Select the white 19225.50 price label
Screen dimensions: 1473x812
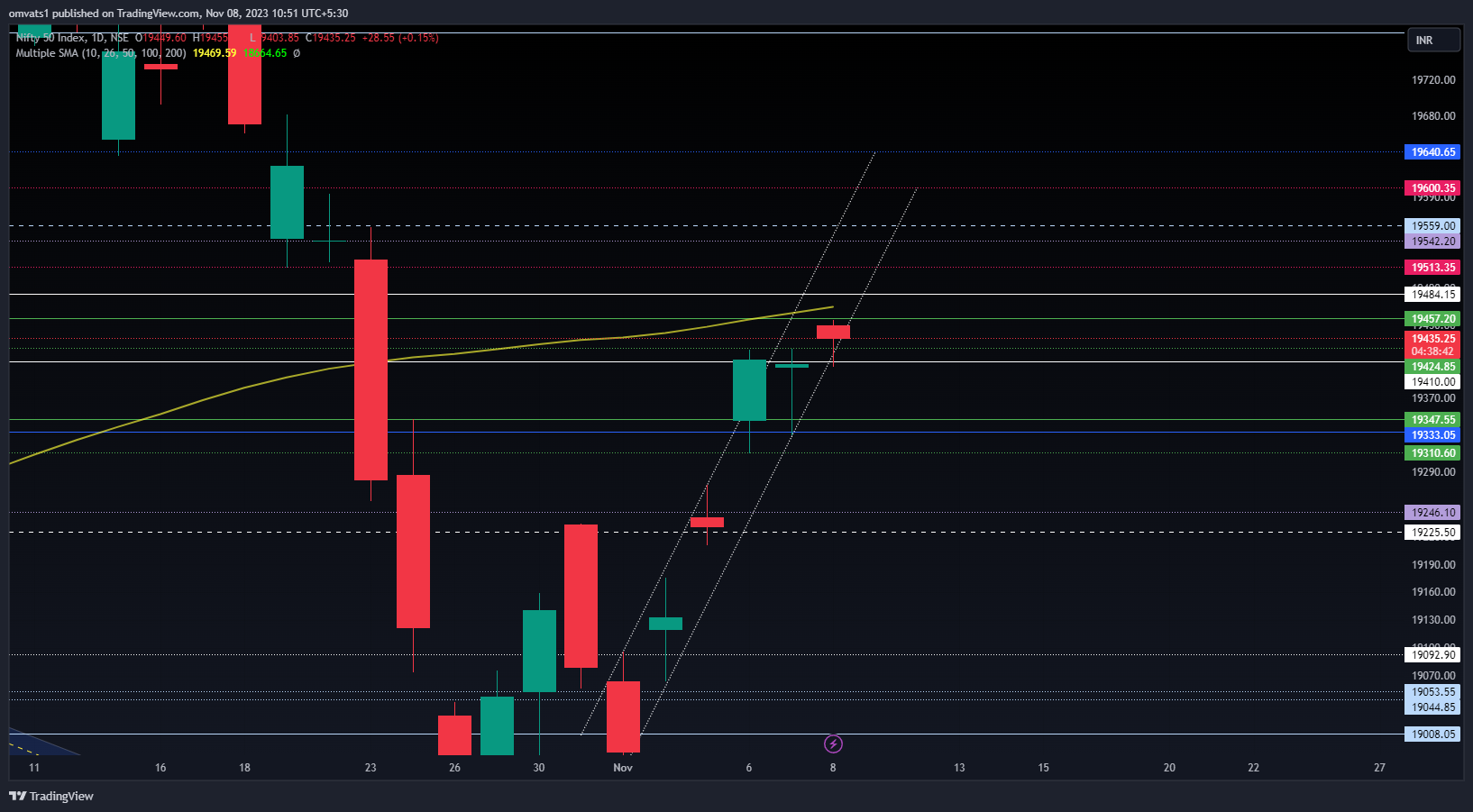[1432, 533]
